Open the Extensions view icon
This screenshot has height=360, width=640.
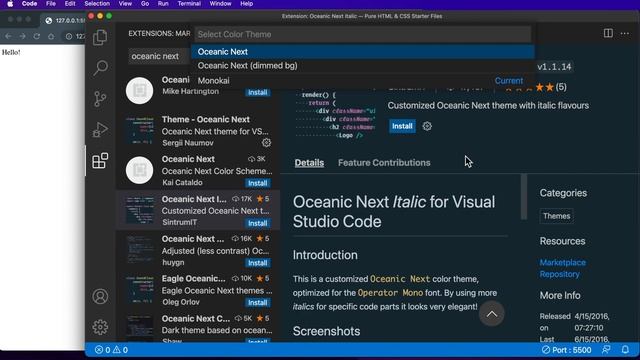click(100, 161)
